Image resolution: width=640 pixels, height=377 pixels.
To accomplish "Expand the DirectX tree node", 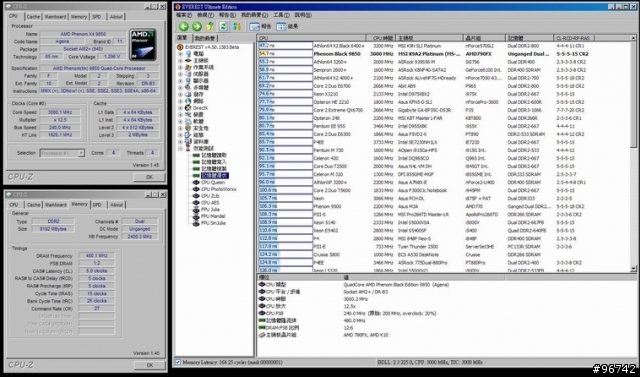I will point(180,108).
